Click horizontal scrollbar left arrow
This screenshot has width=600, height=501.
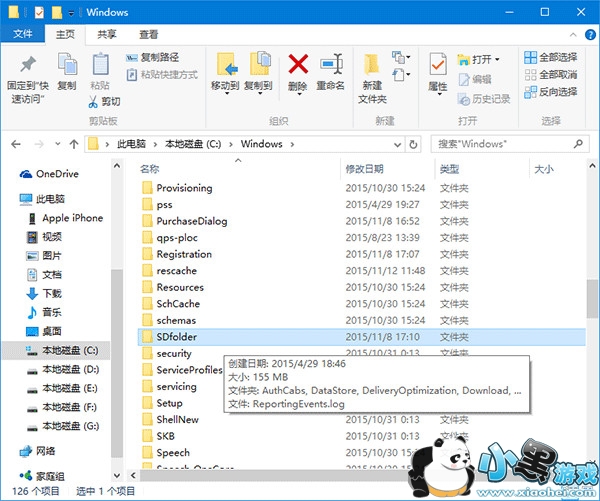(133, 475)
